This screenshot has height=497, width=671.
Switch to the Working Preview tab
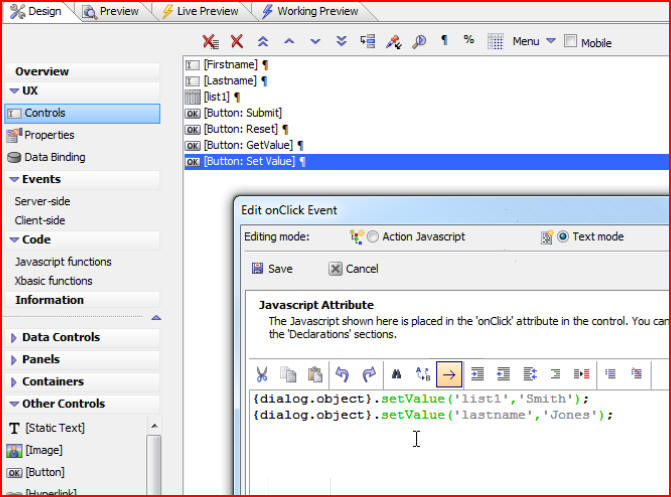click(x=311, y=11)
